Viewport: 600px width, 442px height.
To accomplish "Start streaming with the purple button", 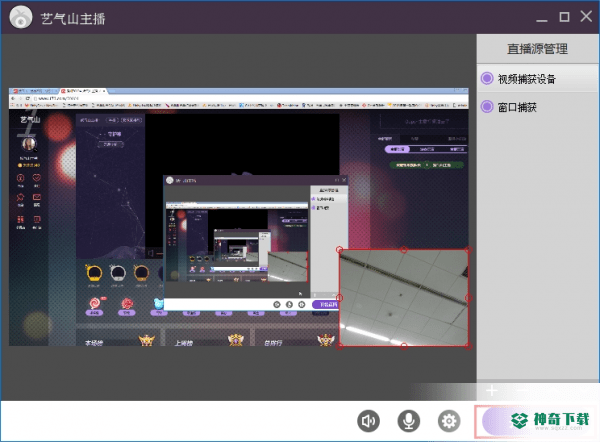I will click(x=536, y=421).
